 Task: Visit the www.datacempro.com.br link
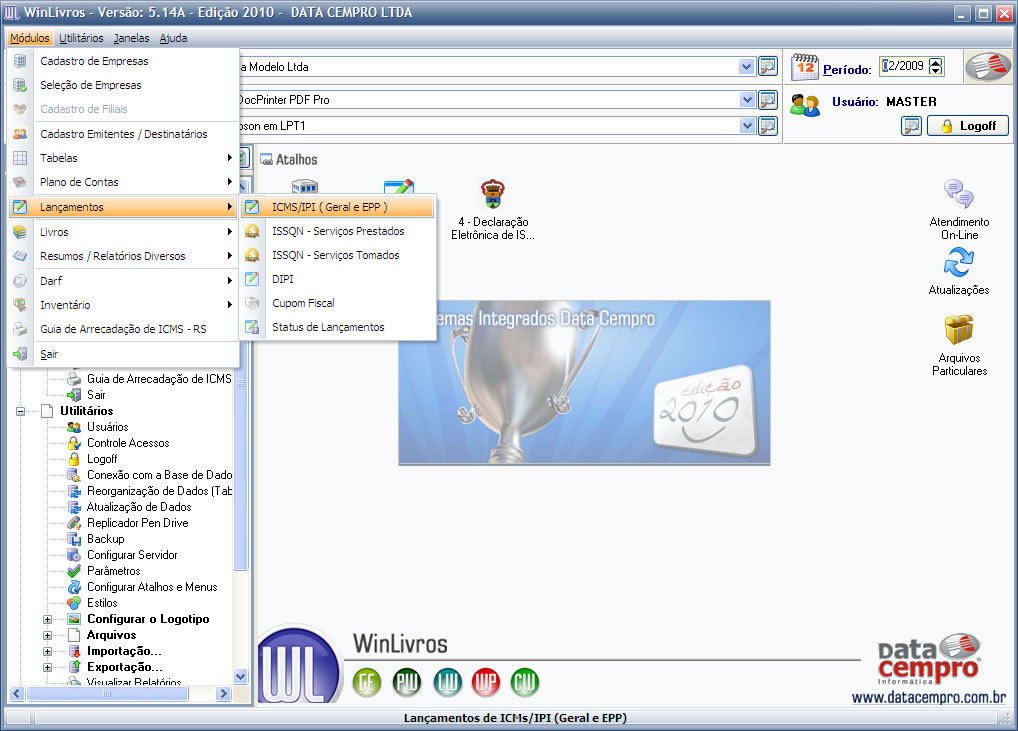(928, 698)
